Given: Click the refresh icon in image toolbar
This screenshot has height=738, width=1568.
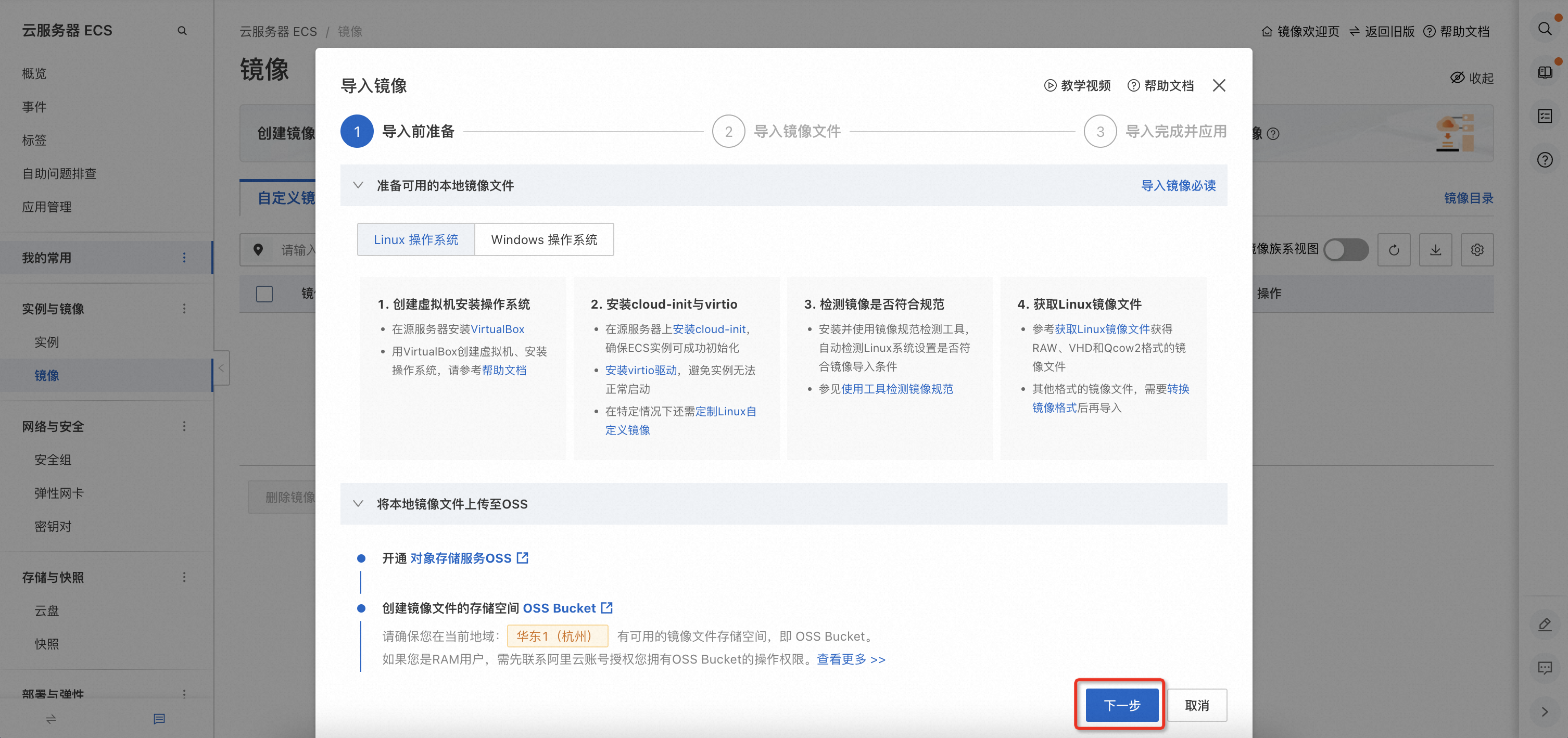Looking at the screenshot, I should [1393, 250].
